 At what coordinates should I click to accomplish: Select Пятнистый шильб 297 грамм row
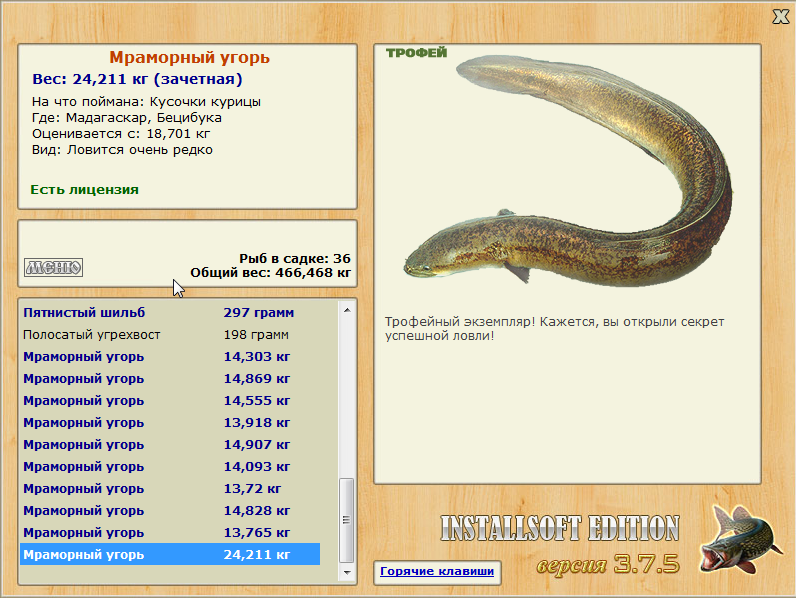(170, 313)
